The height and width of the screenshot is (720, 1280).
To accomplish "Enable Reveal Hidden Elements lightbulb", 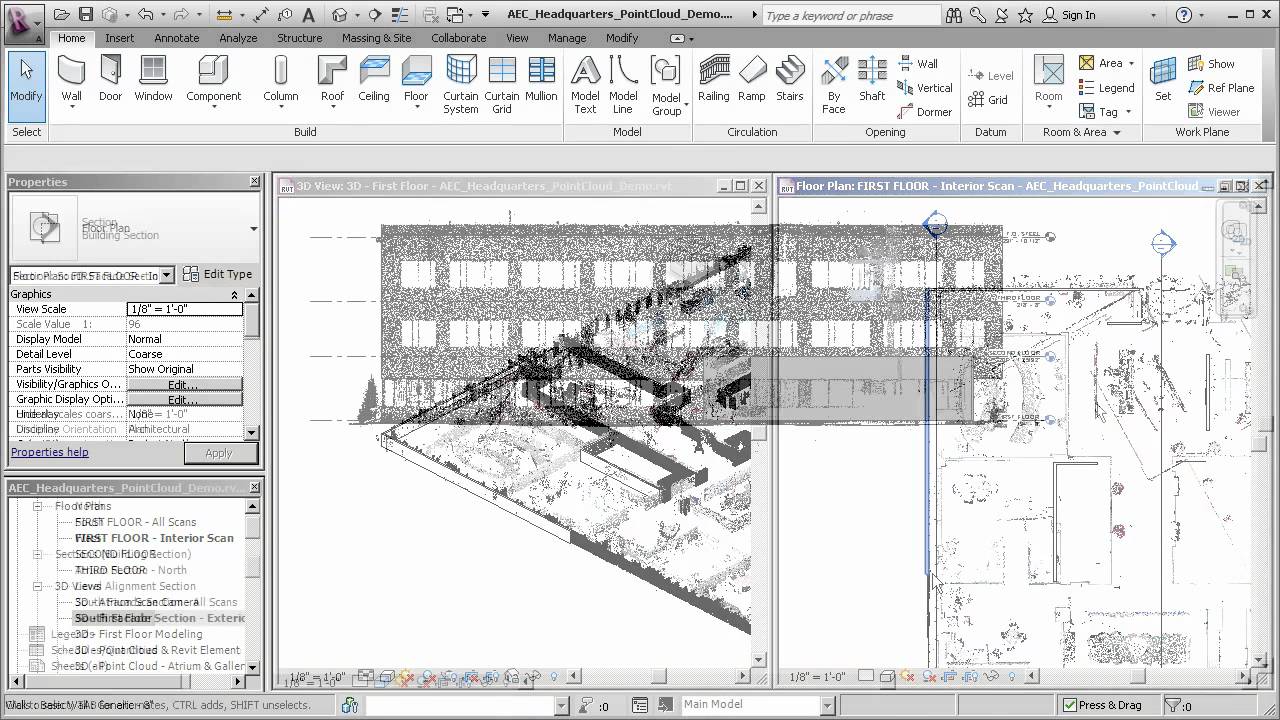I will (x=555, y=676).
